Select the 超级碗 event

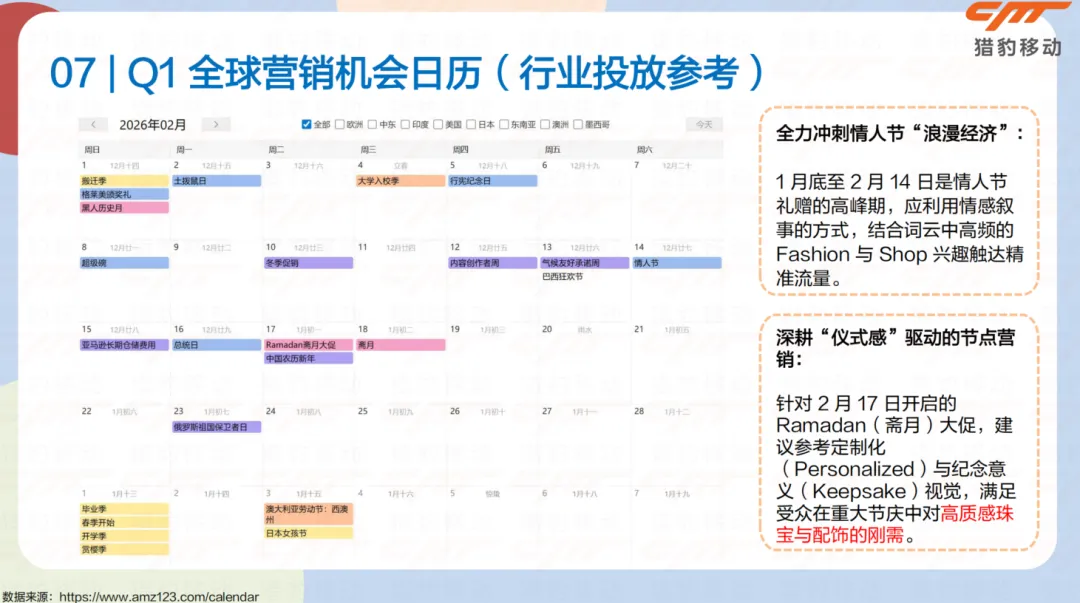[124, 263]
